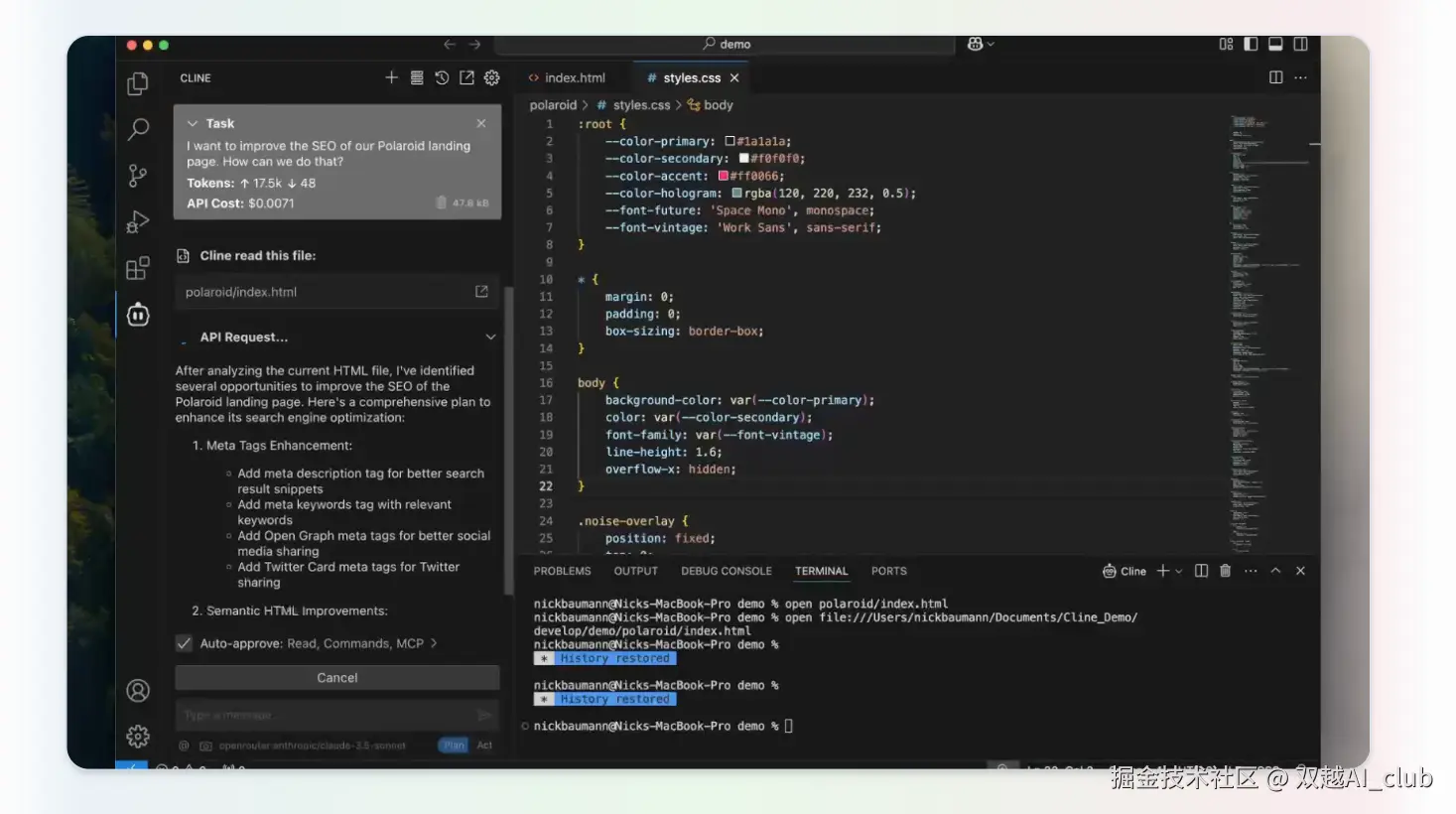The height and width of the screenshot is (814, 1456).
Task: Toggle primary side bar visibility
Action: 1251,44
